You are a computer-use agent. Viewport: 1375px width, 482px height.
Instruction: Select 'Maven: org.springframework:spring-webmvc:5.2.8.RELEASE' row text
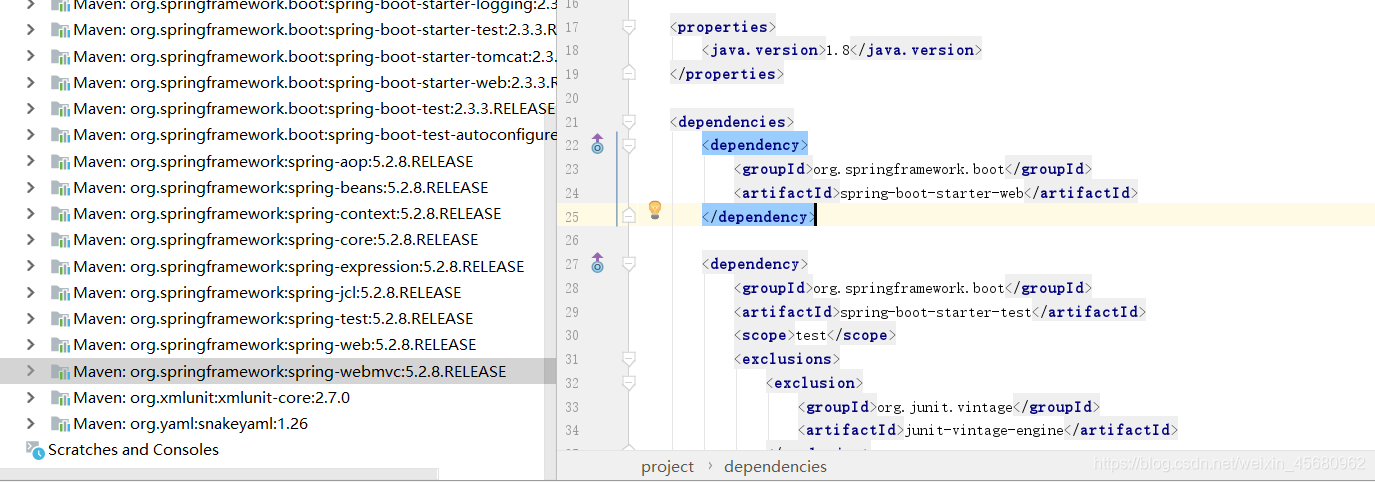click(290, 371)
